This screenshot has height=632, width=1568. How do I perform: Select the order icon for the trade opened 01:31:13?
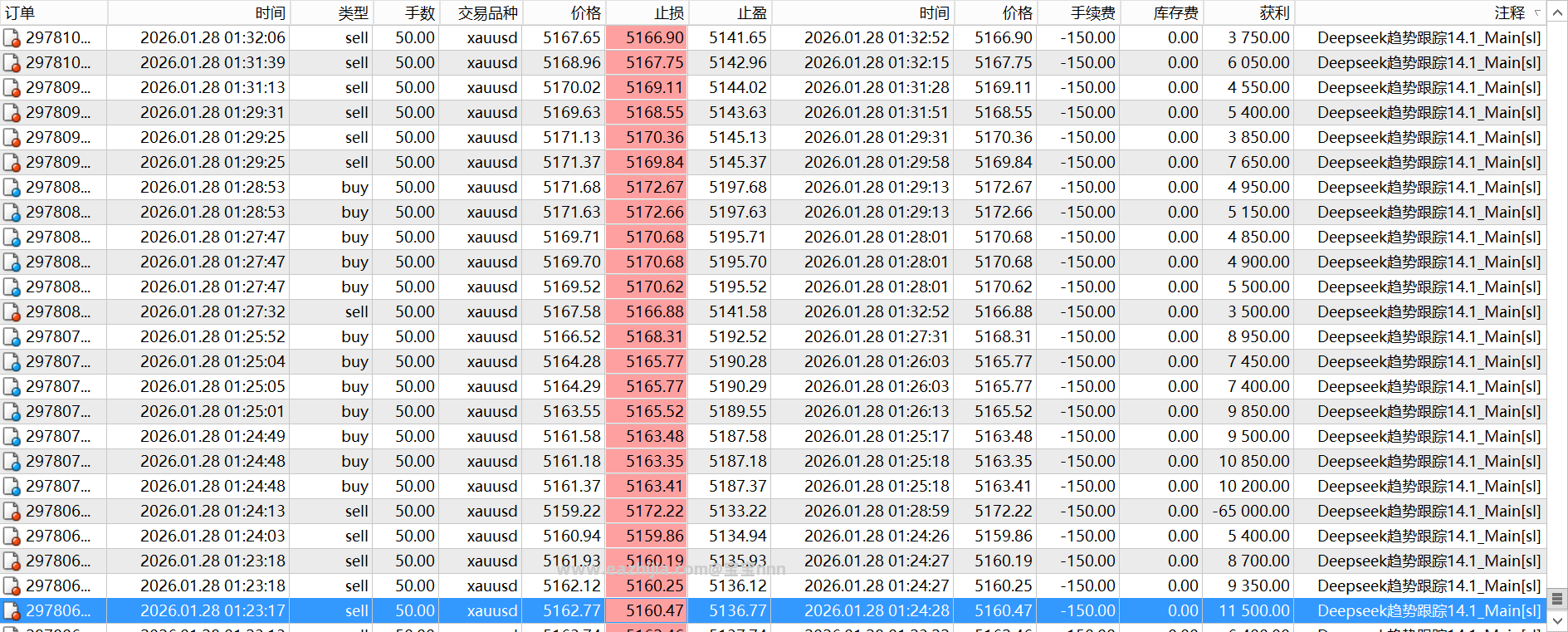pos(12,88)
